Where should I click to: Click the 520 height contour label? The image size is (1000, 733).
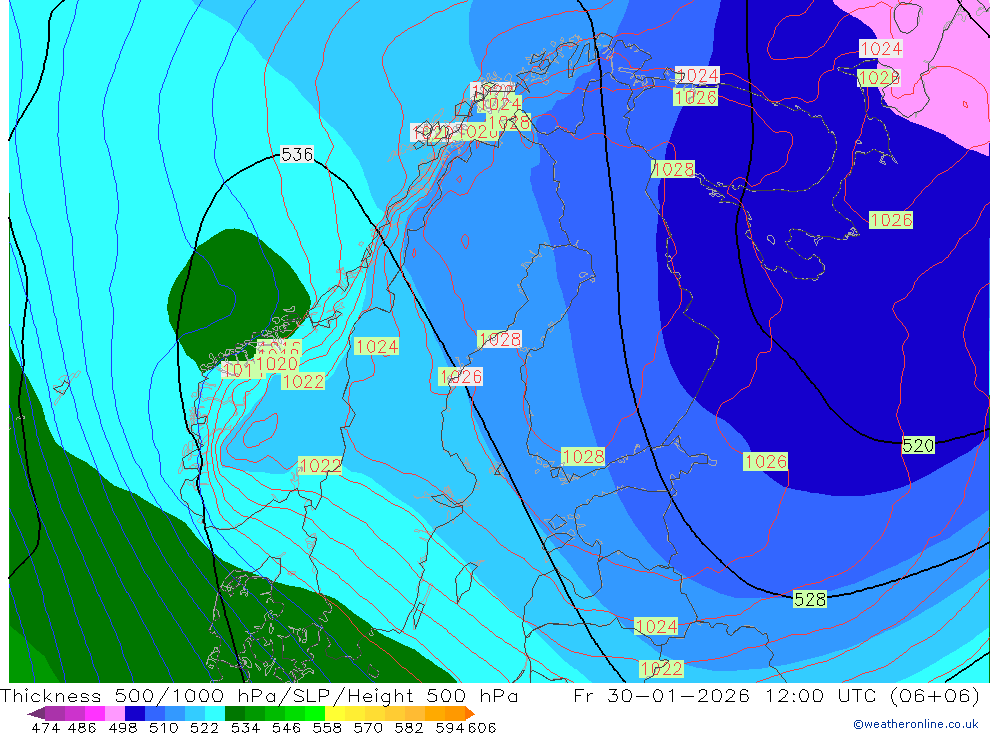[x=918, y=445]
